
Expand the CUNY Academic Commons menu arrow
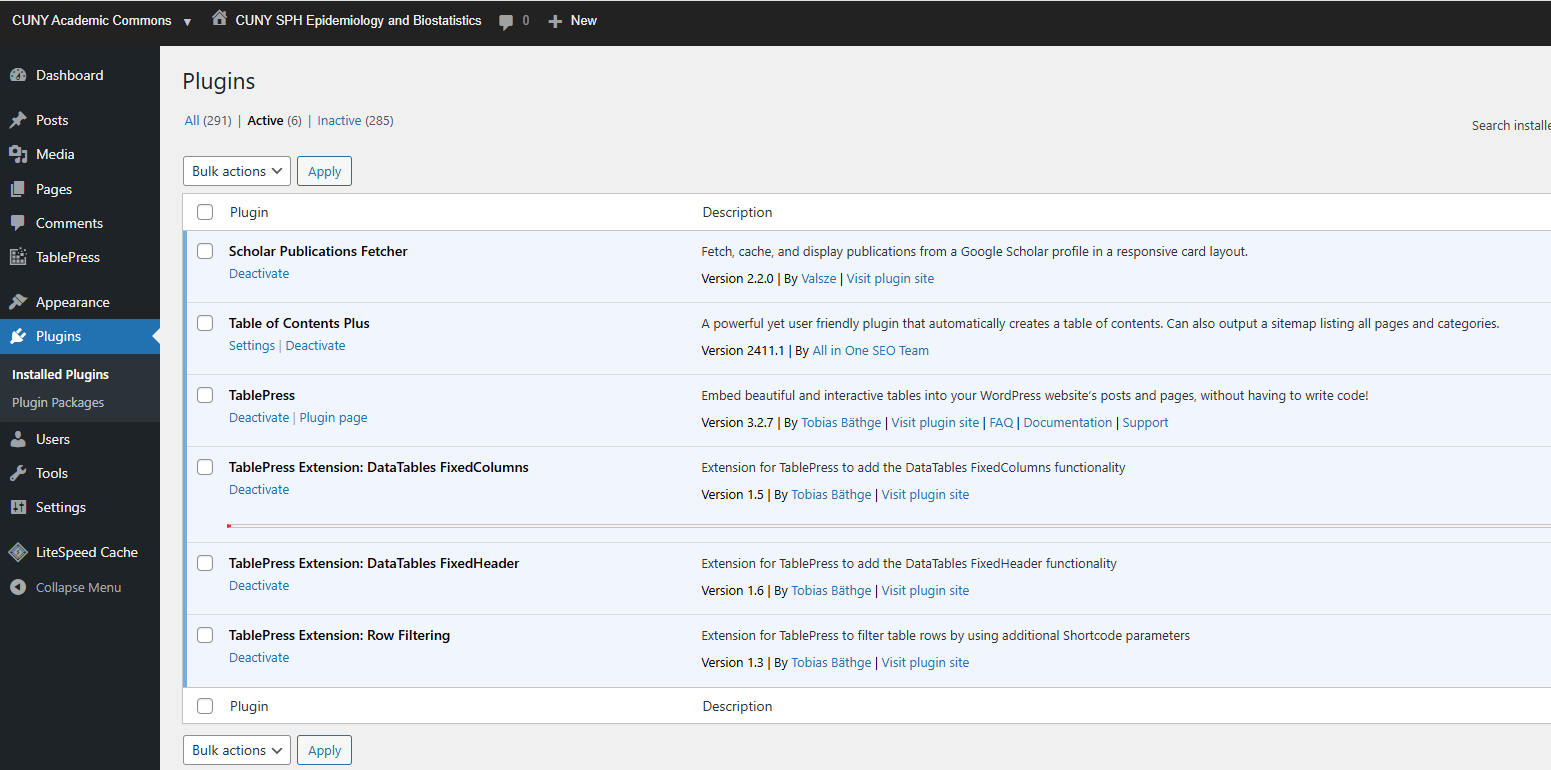[x=187, y=21]
